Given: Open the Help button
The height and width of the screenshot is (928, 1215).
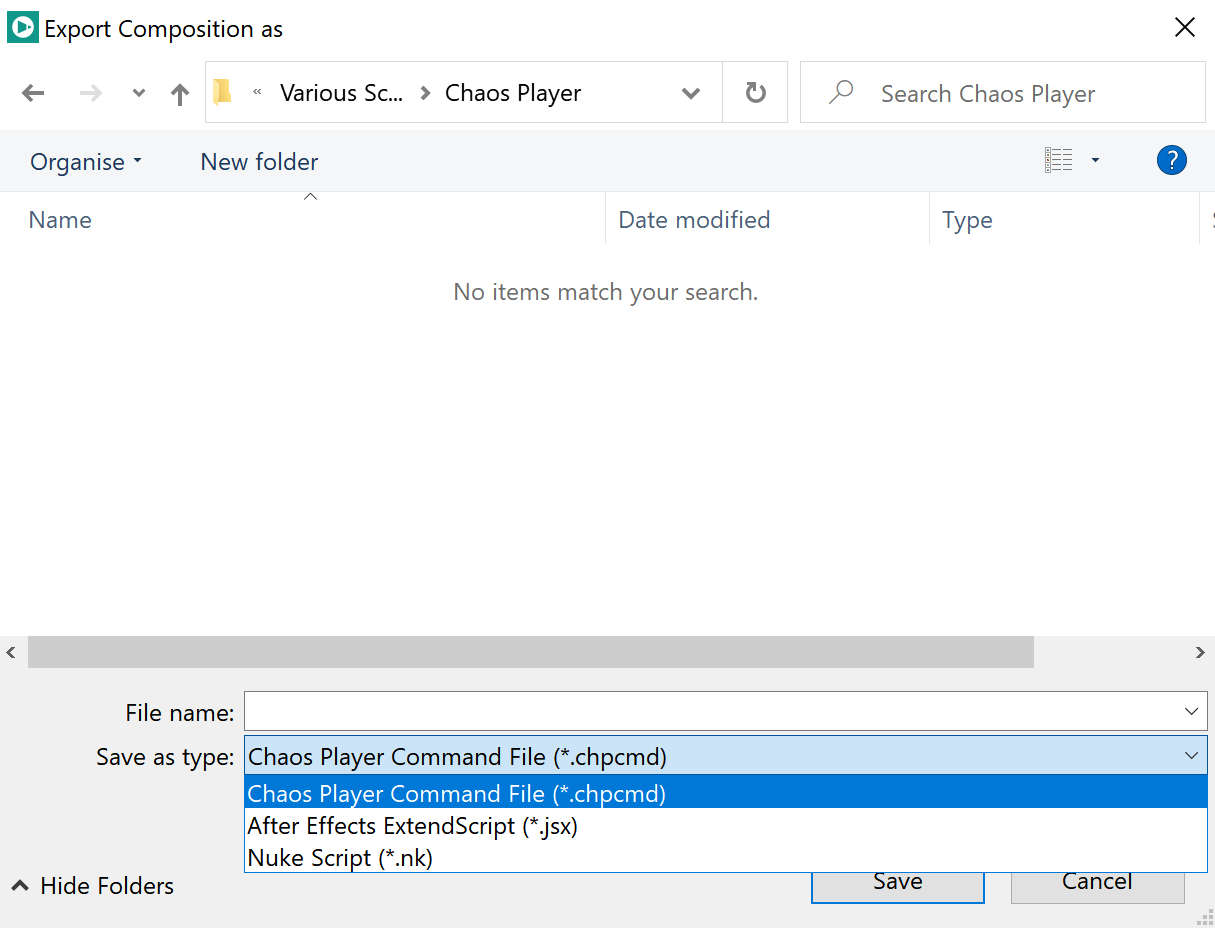Looking at the screenshot, I should (x=1171, y=160).
